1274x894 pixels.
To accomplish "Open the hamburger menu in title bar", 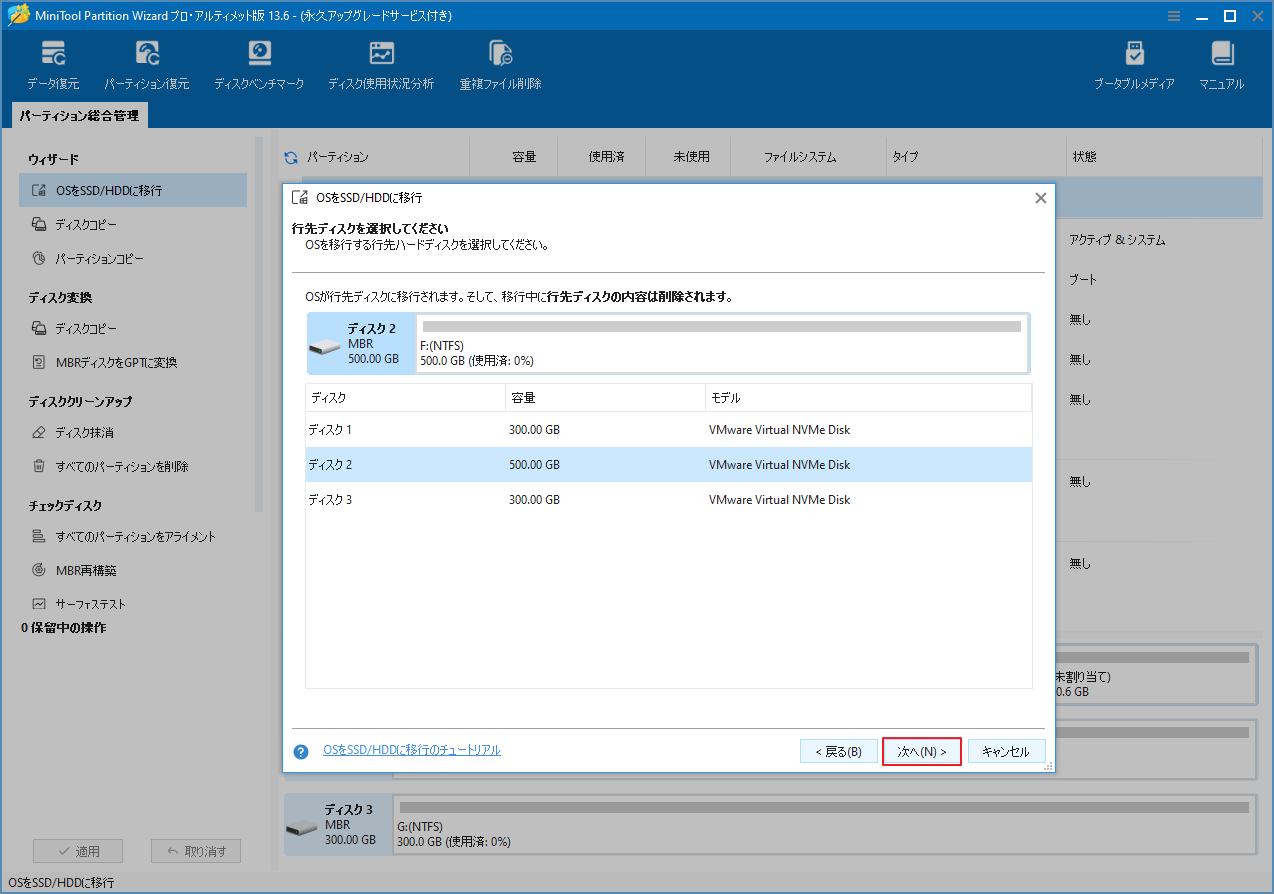I will (x=1173, y=16).
